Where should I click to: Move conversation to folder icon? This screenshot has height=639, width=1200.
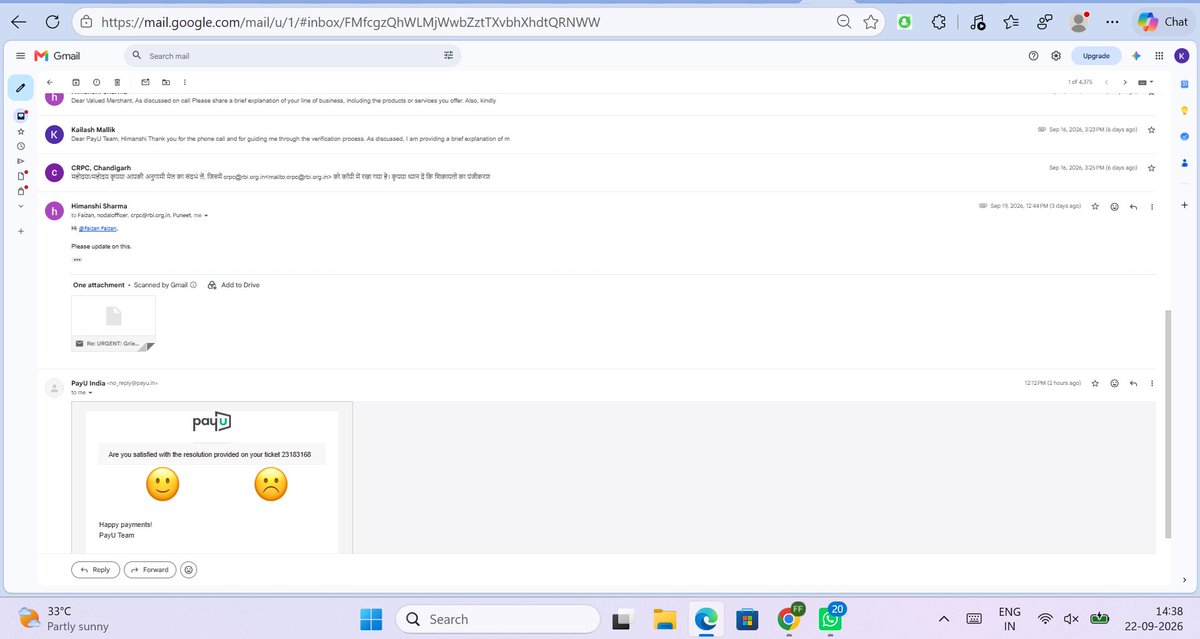click(166, 81)
